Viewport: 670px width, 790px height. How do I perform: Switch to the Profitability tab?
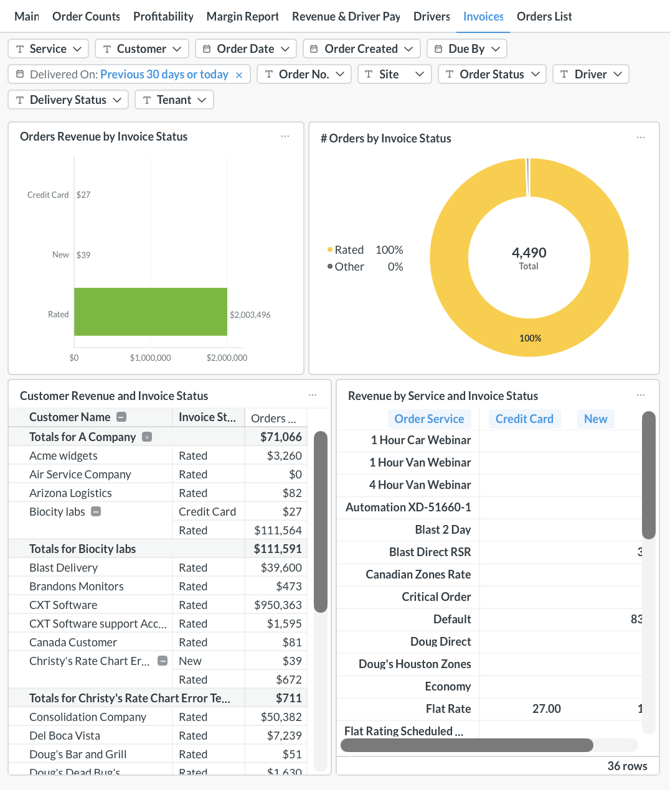click(x=163, y=16)
